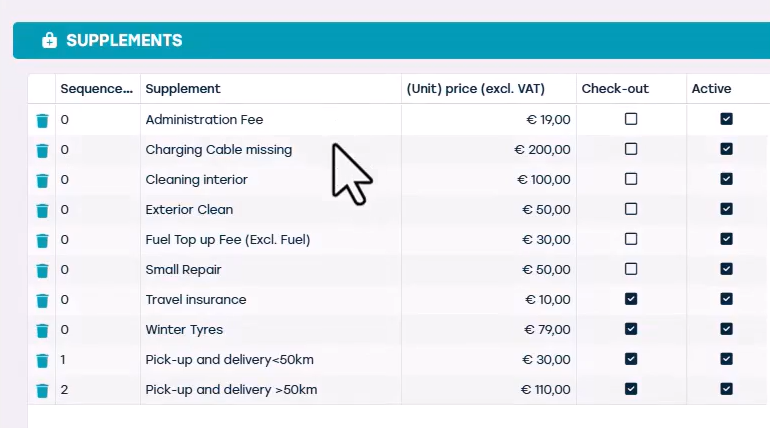Delete the Travel insurance supplement
The image size is (770, 428).
point(42,300)
